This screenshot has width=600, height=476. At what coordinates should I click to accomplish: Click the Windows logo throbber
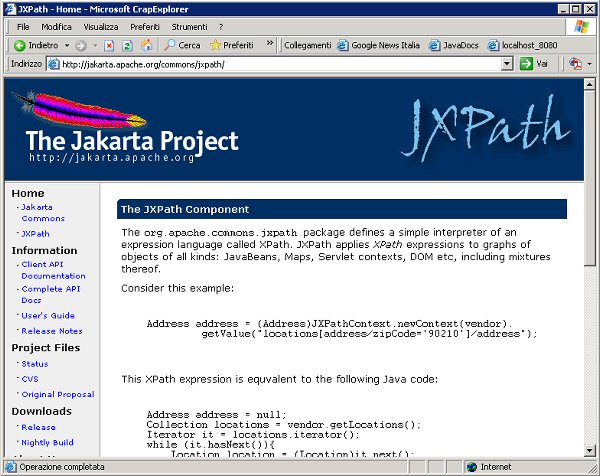point(582,27)
